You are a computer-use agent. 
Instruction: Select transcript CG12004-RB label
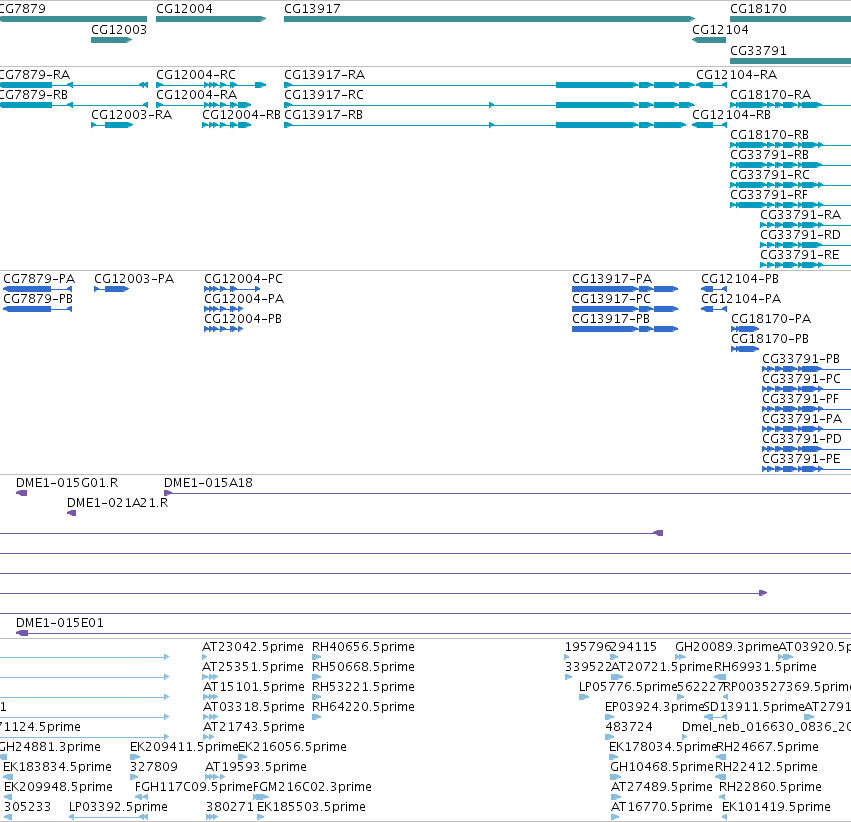pos(242,115)
